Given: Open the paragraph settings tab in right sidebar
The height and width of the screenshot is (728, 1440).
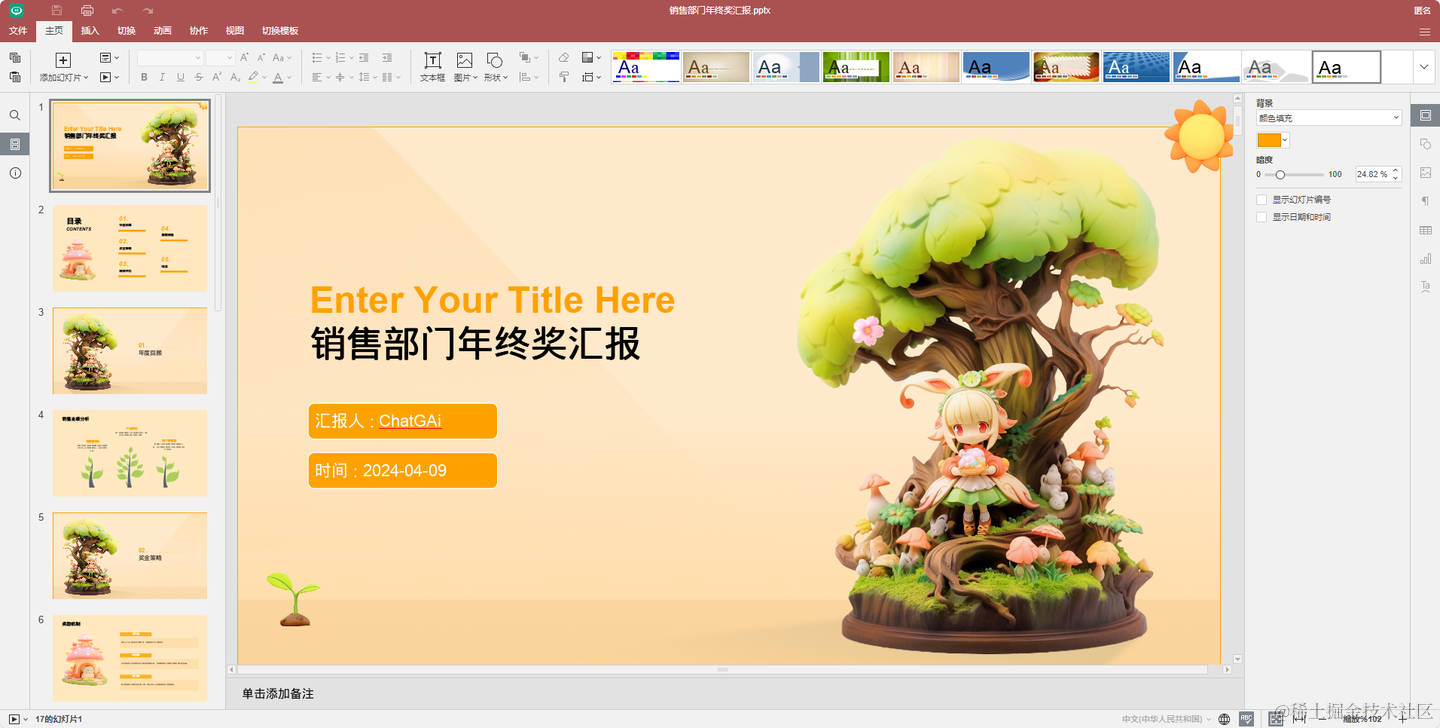Looking at the screenshot, I should pyautogui.click(x=1426, y=201).
